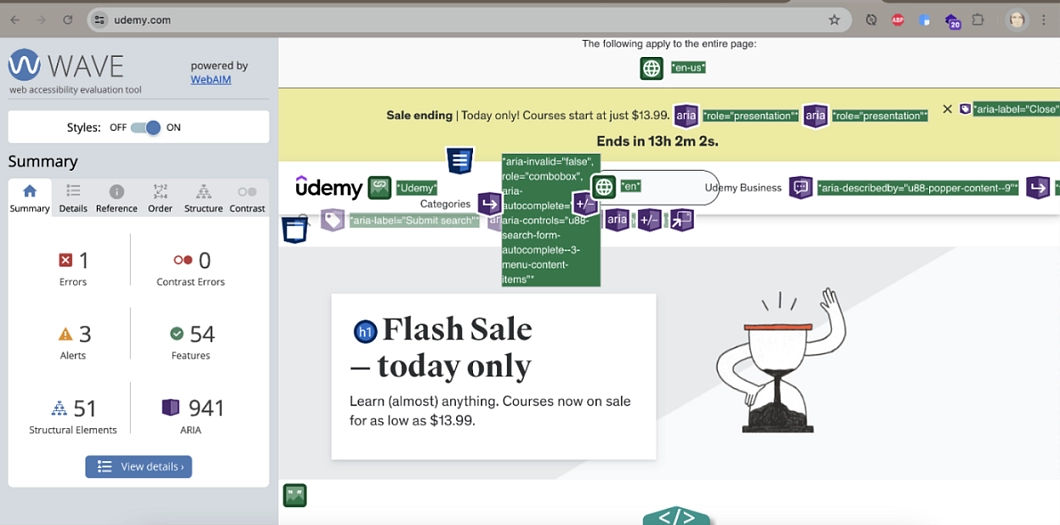Image resolution: width=1060 pixels, height=525 pixels.
Task: Open the Extensions puzzle menu
Action: [x=978, y=20]
